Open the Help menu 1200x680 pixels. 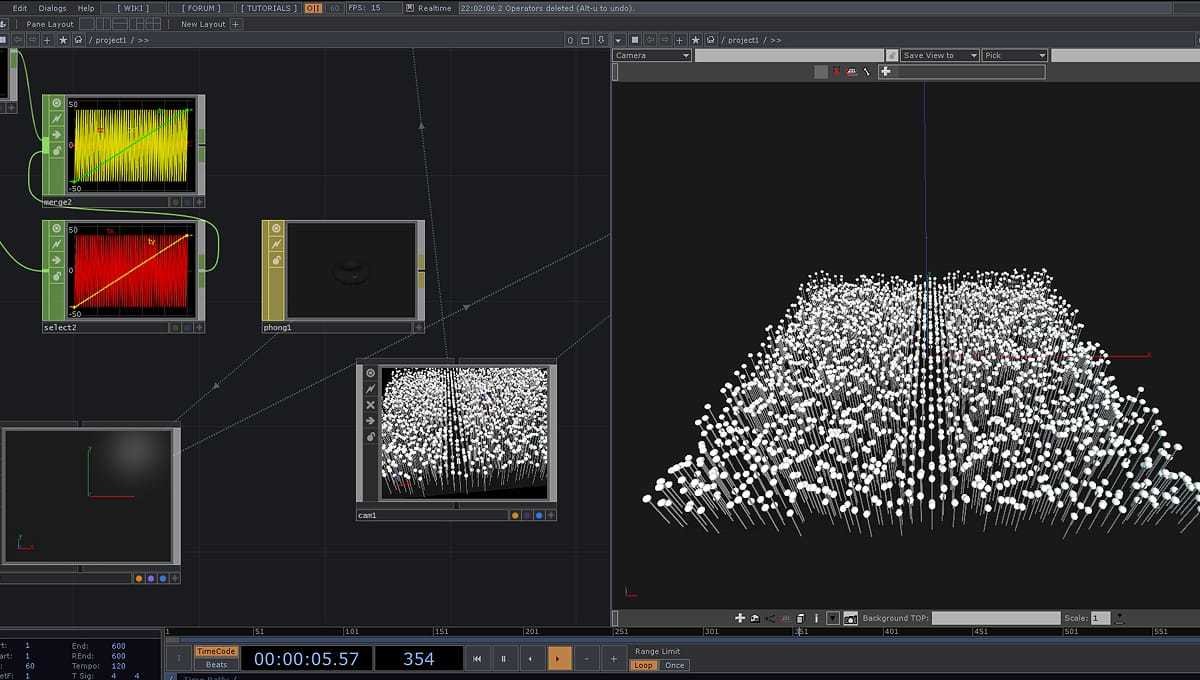click(86, 8)
